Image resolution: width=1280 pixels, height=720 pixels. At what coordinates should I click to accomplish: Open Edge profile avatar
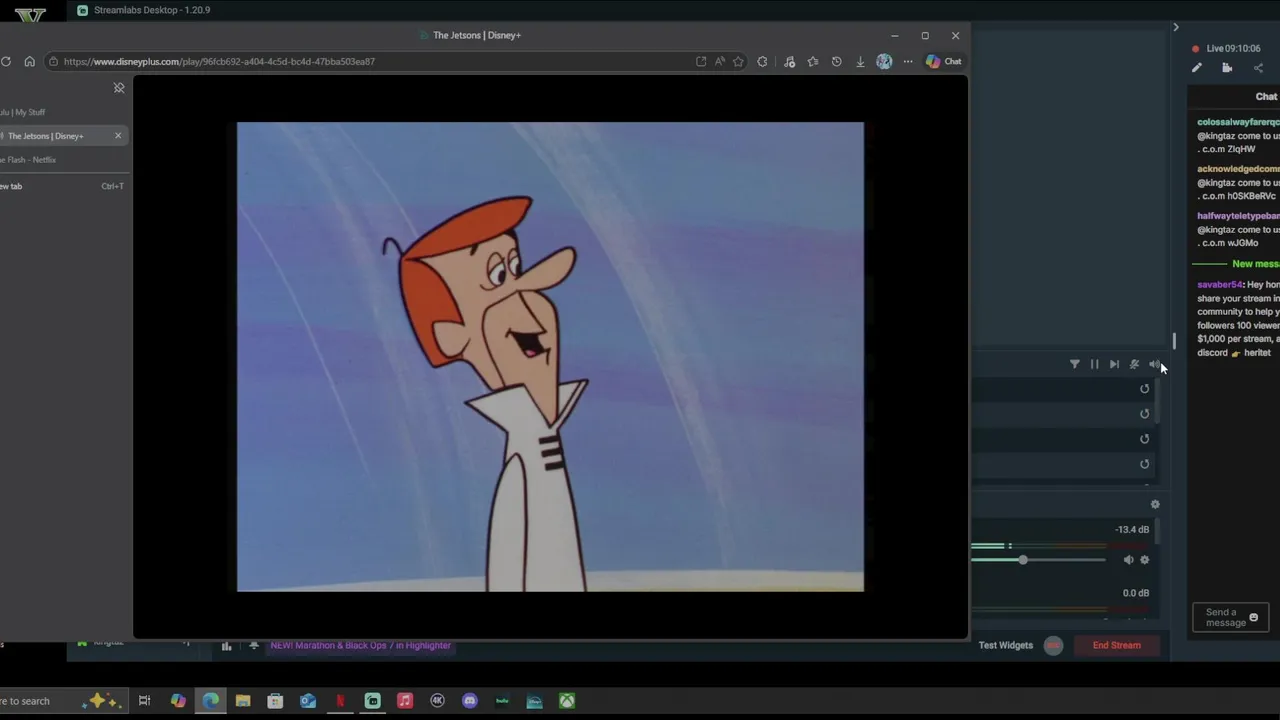click(884, 61)
